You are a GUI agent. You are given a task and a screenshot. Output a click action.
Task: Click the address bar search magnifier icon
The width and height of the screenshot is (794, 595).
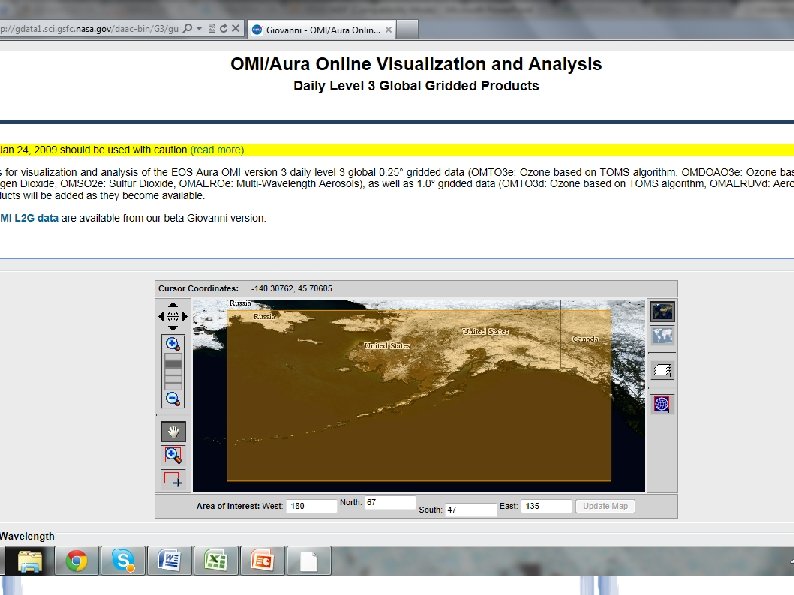187,29
